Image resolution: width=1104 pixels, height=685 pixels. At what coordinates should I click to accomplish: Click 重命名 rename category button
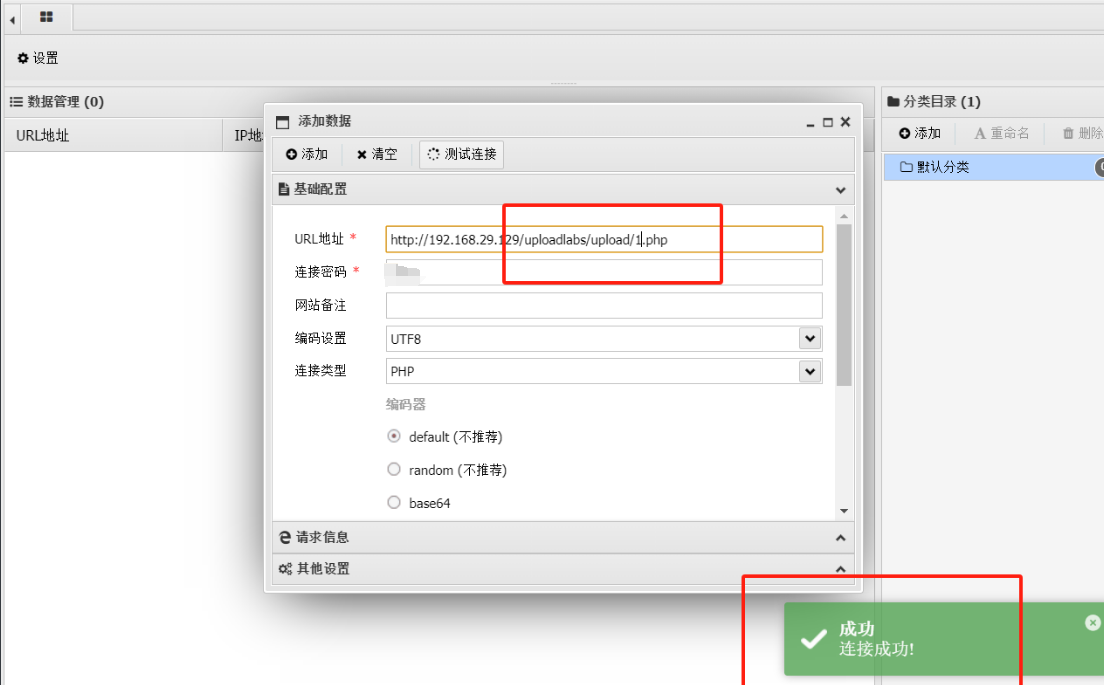pyautogui.click(x=1001, y=133)
